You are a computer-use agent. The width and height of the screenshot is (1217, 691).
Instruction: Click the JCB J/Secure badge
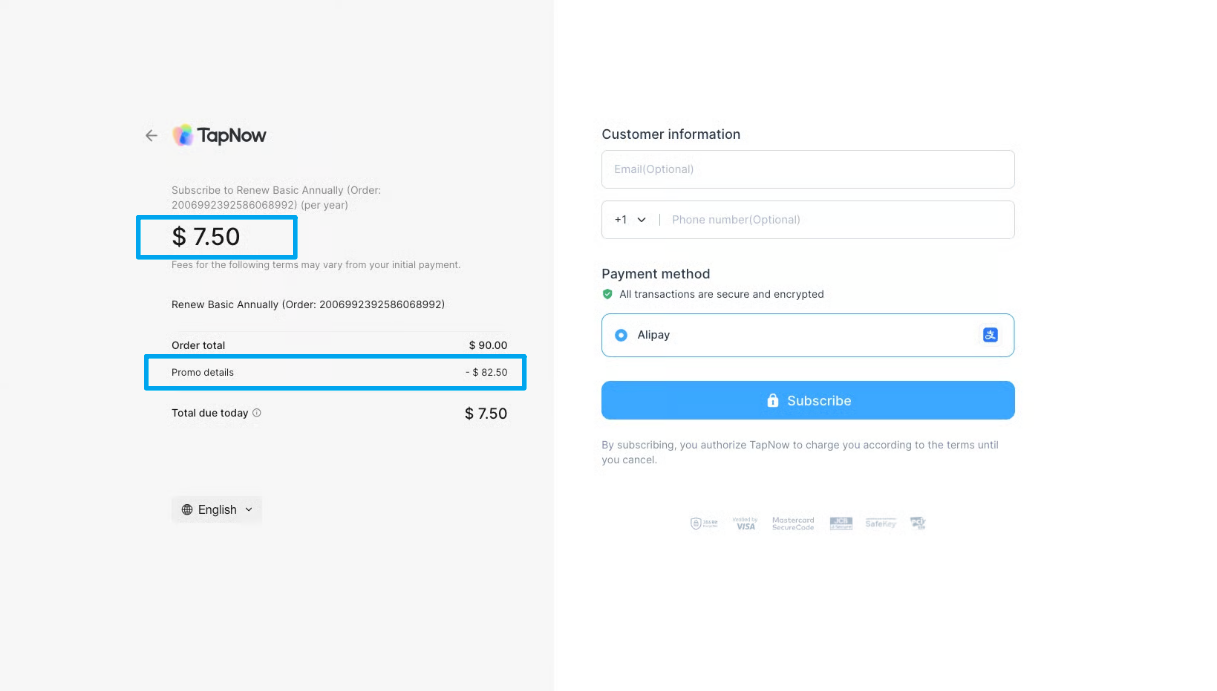(841, 523)
